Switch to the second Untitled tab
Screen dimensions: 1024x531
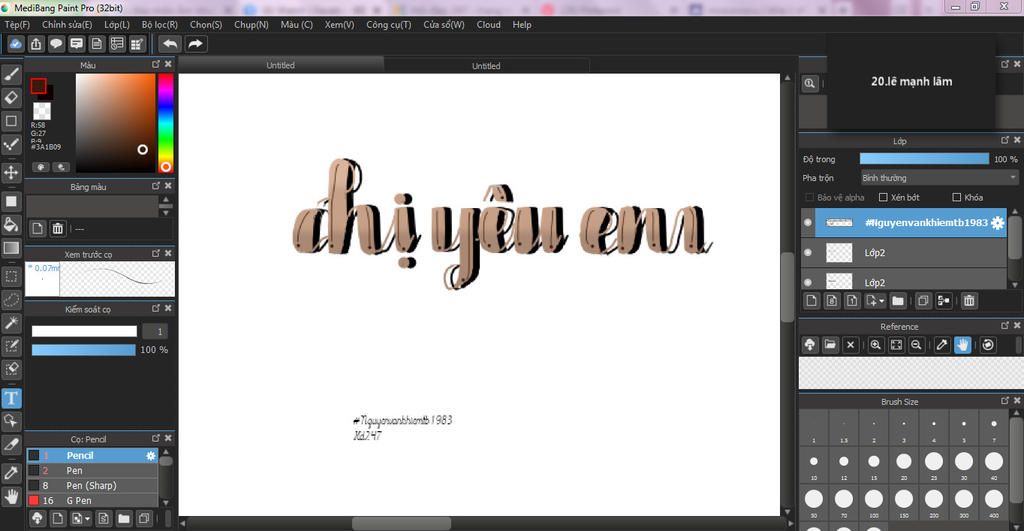(x=486, y=65)
